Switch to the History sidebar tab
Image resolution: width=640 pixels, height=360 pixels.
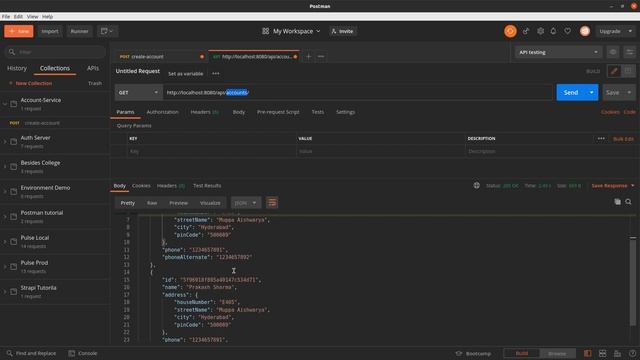tap(17, 68)
